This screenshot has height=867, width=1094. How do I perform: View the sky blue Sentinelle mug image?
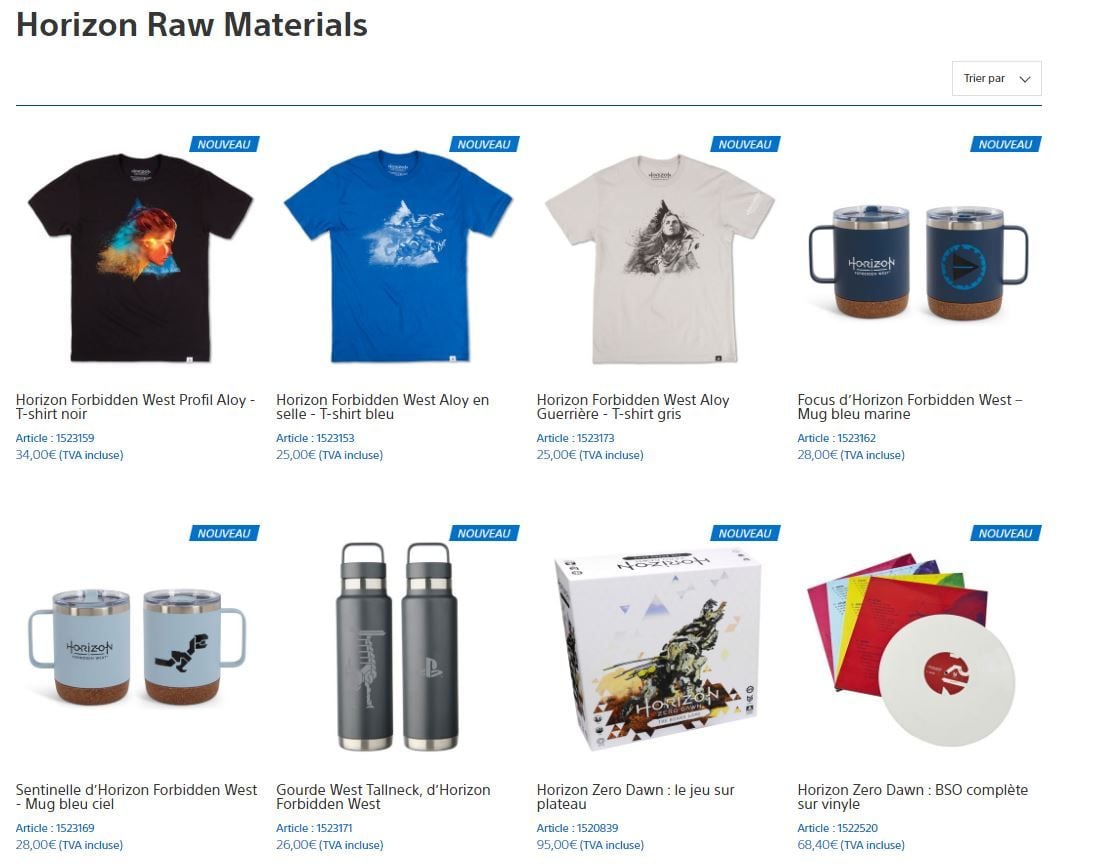coord(137,647)
